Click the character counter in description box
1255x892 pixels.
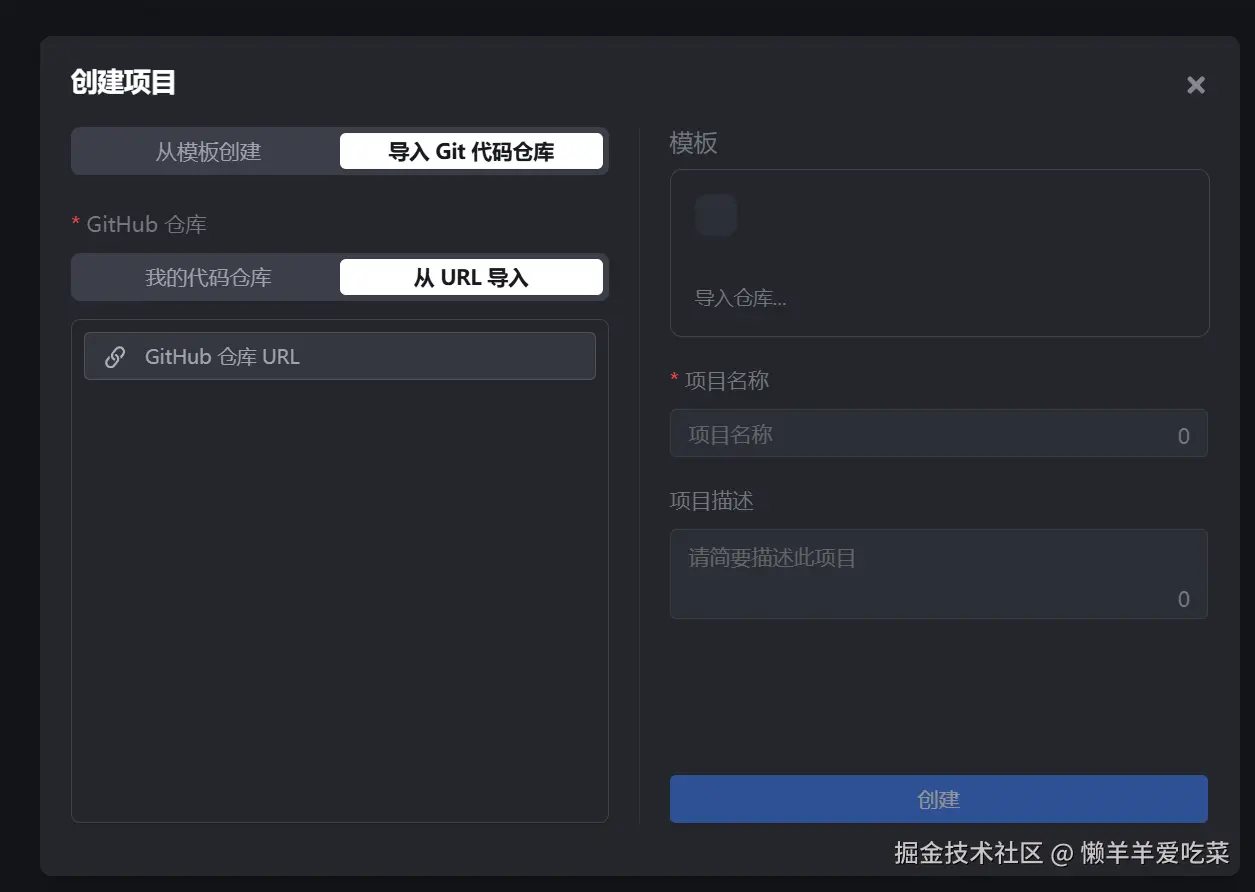pos(1182,599)
